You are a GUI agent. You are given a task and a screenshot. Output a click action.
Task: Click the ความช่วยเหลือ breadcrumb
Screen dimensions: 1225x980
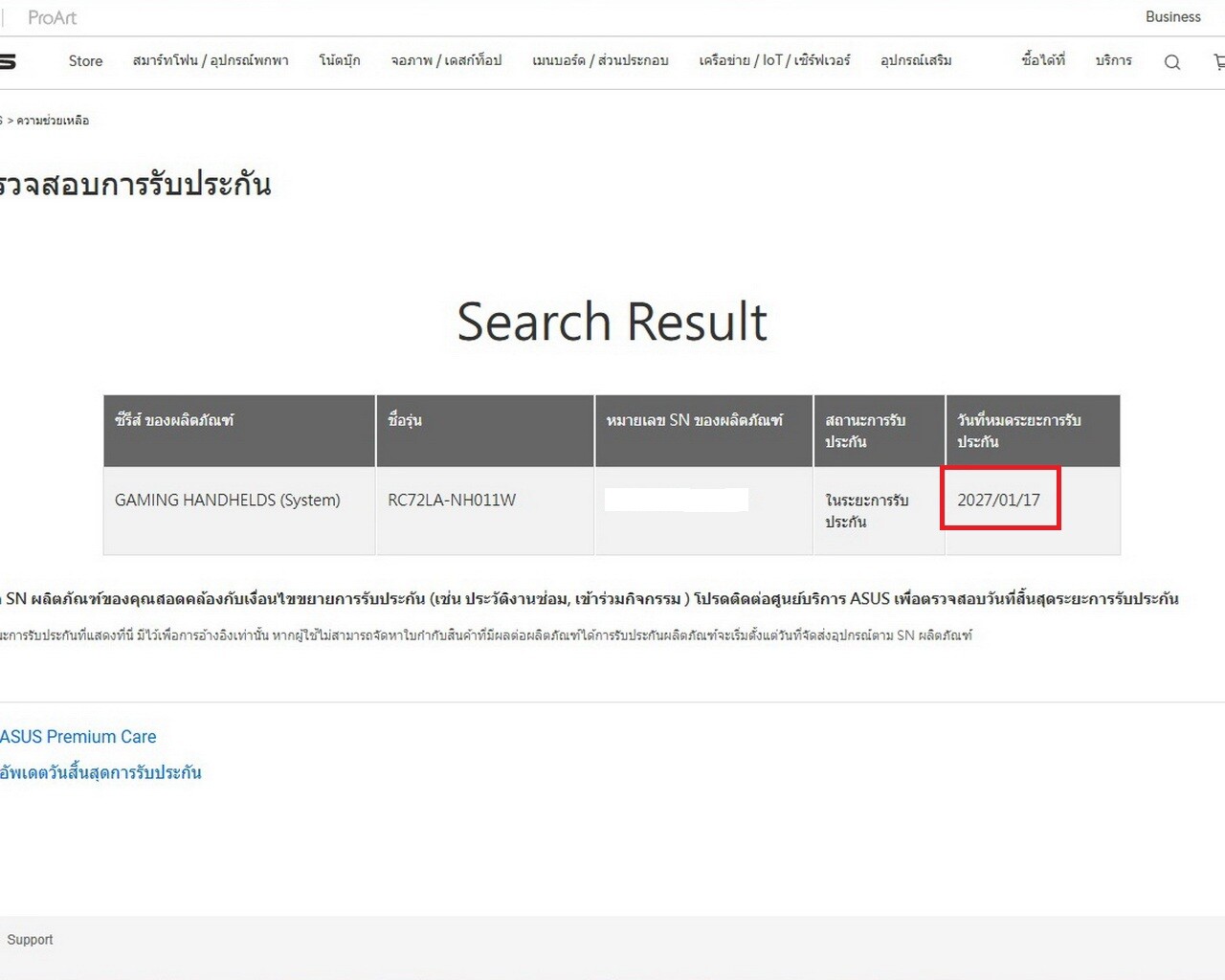point(53,121)
